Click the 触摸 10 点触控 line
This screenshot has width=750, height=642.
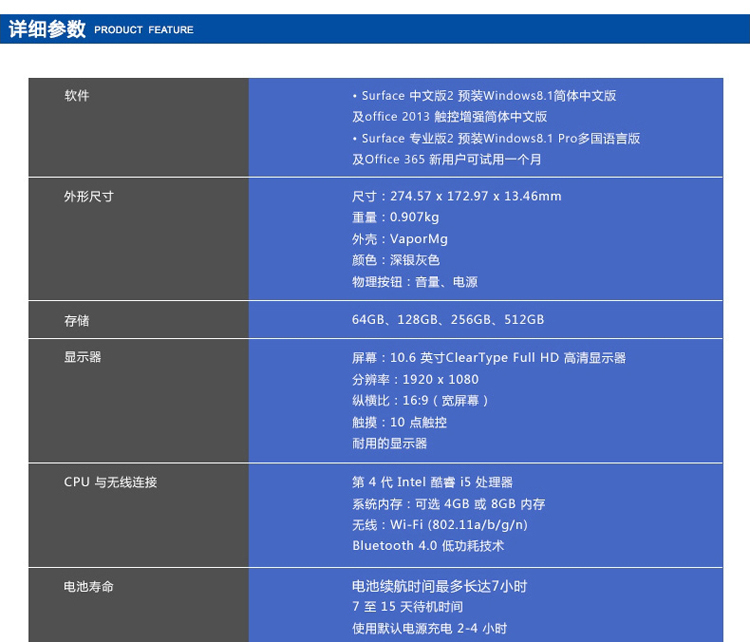[x=399, y=422]
